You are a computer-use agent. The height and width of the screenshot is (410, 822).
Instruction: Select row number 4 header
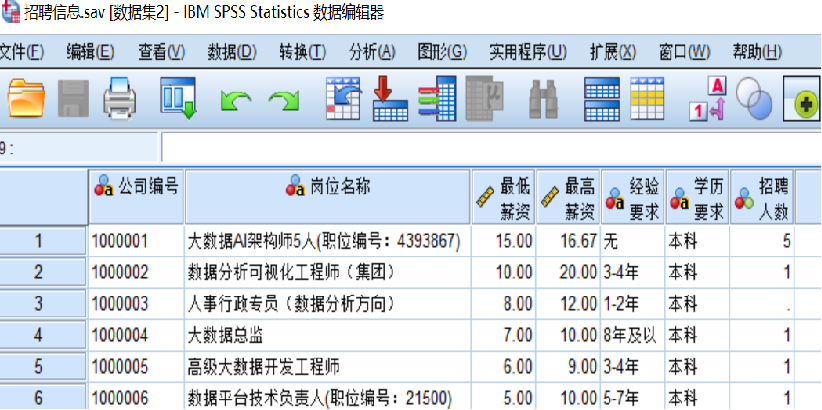43,336
